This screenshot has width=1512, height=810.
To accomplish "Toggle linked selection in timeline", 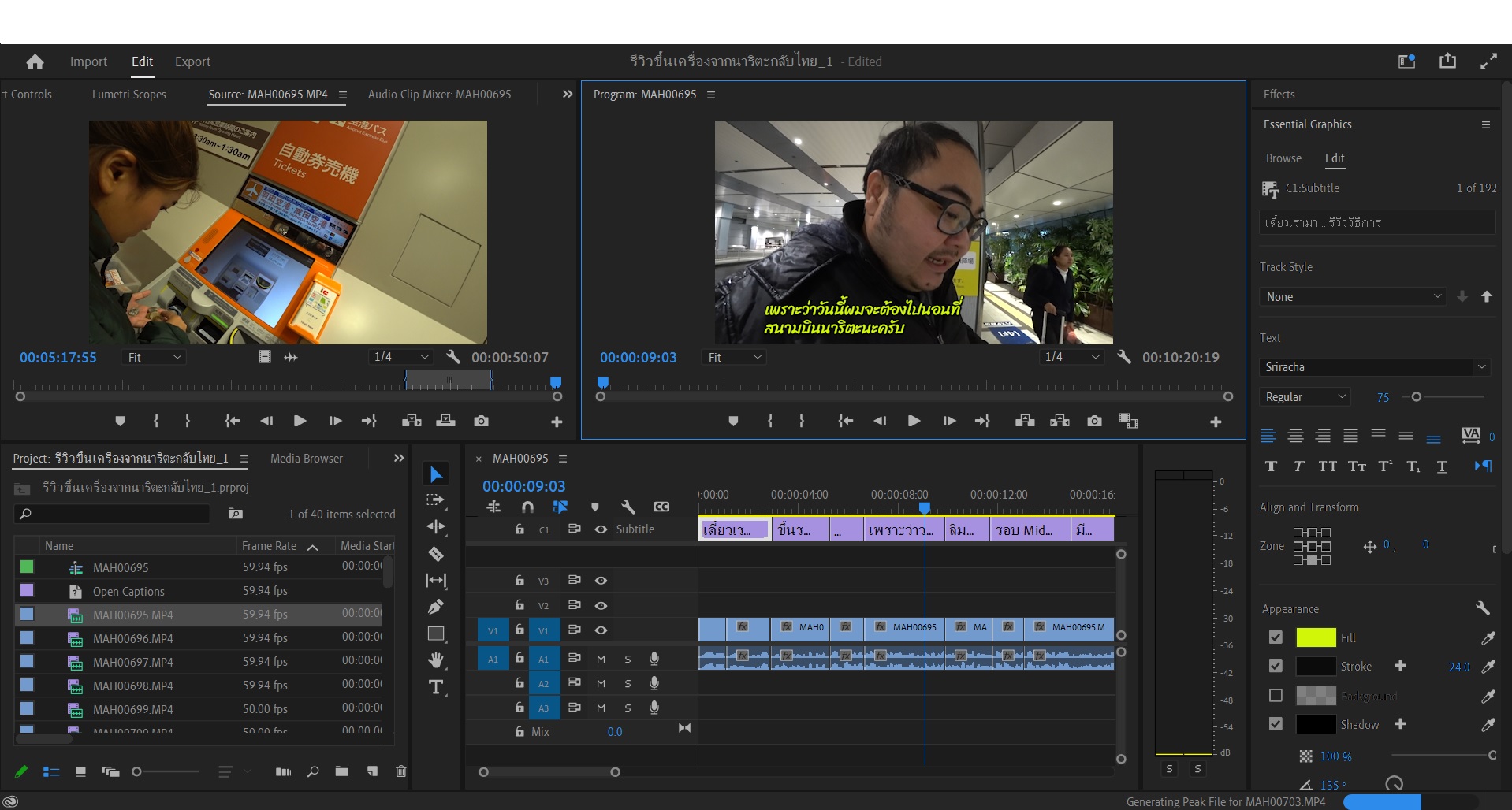I will click(560, 507).
